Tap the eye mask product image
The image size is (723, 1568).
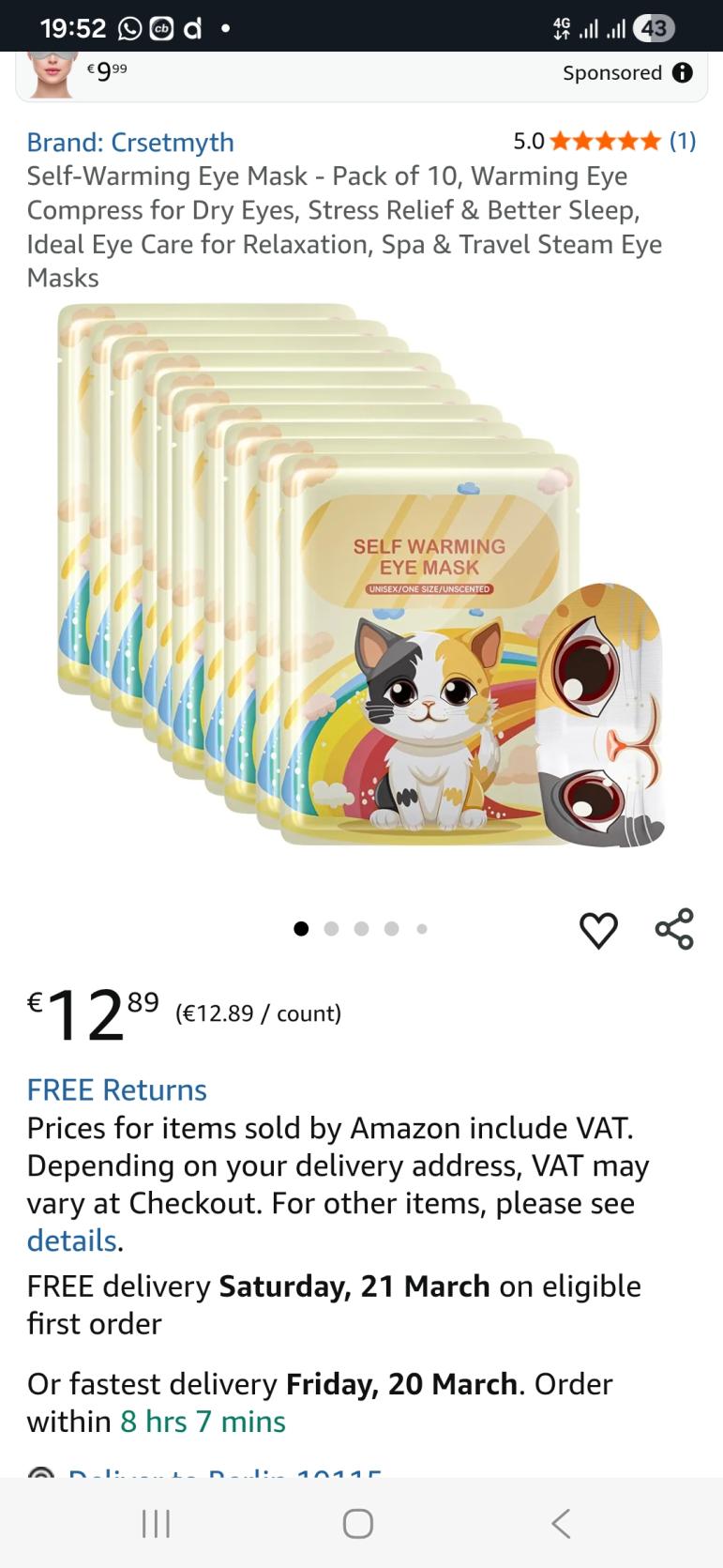pos(361,575)
